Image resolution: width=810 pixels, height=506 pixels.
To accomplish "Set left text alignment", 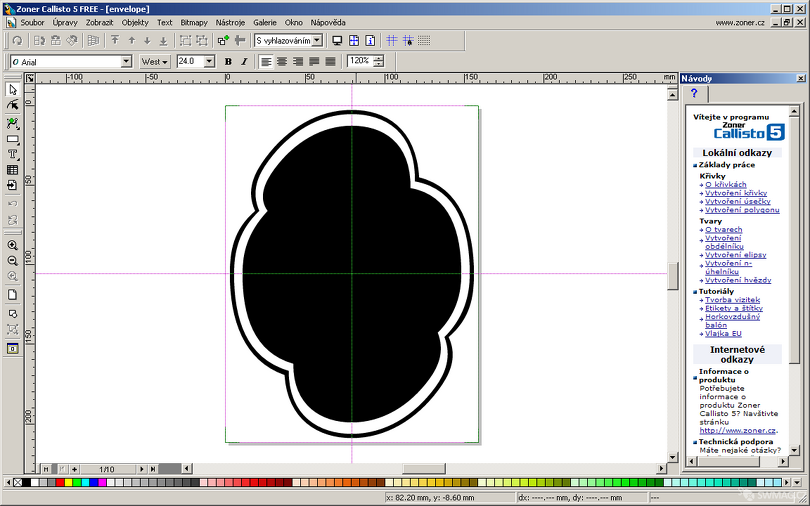I will point(266,62).
